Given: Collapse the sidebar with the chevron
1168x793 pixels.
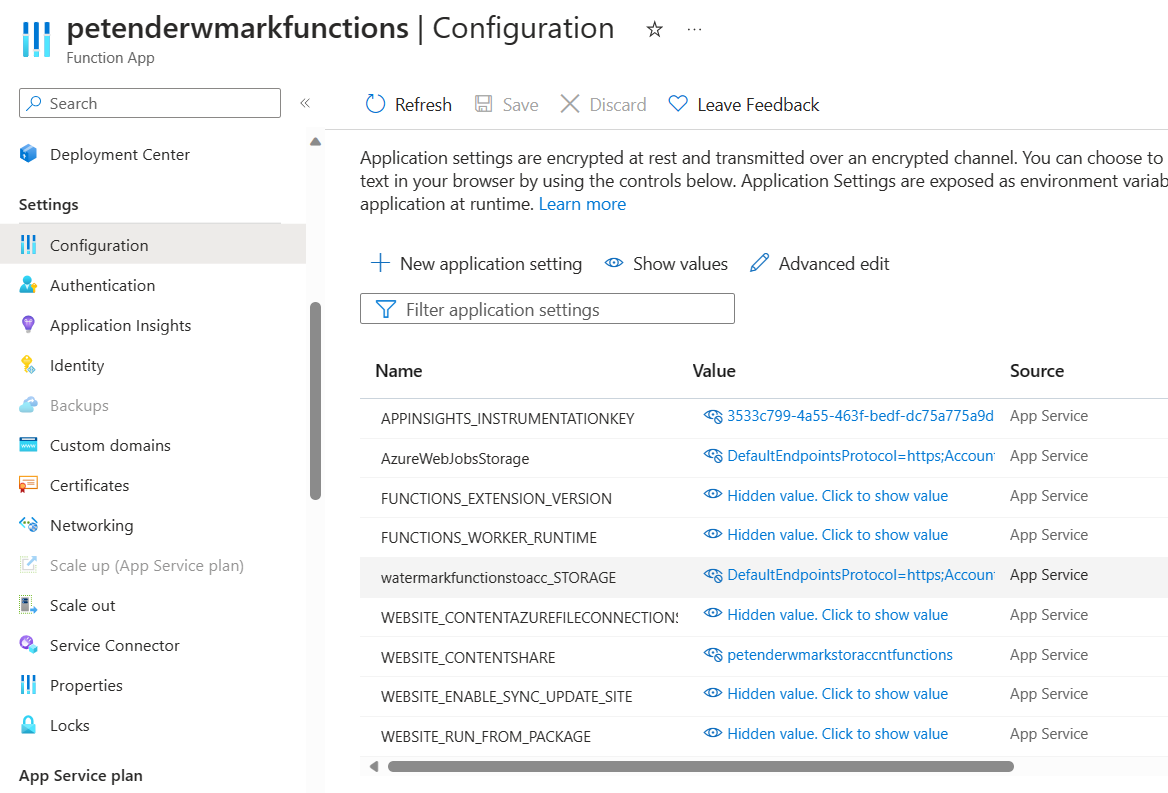Looking at the screenshot, I should 305,103.
